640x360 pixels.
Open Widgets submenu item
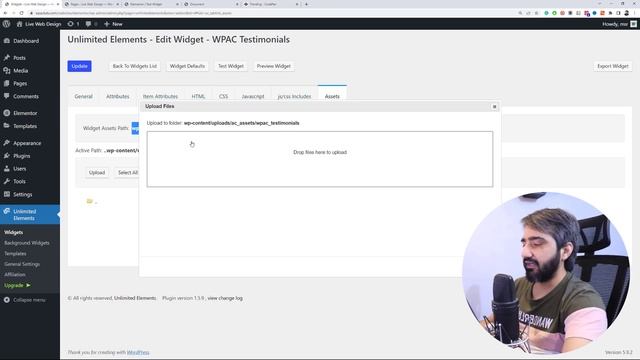tap(13, 232)
